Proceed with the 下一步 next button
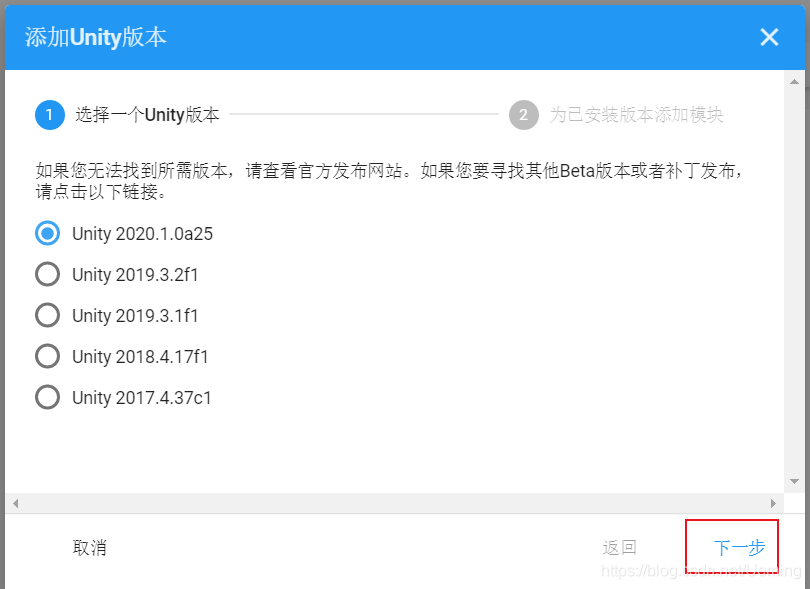 739,548
